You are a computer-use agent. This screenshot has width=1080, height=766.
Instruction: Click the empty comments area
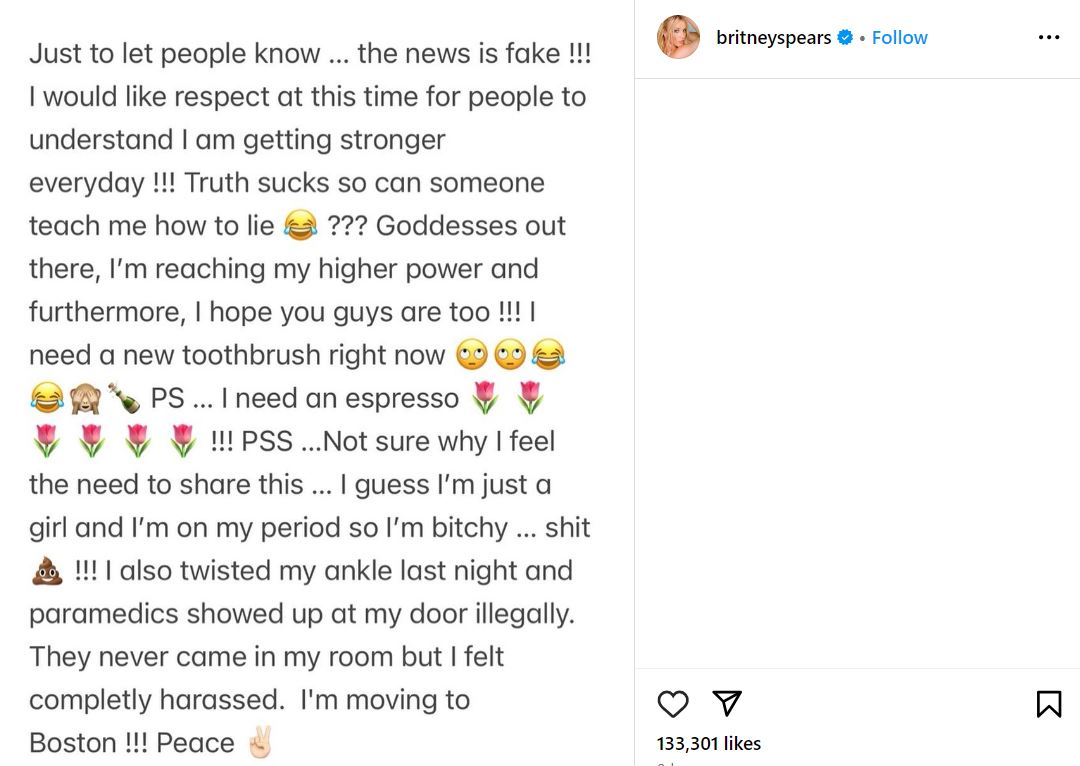(x=857, y=370)
